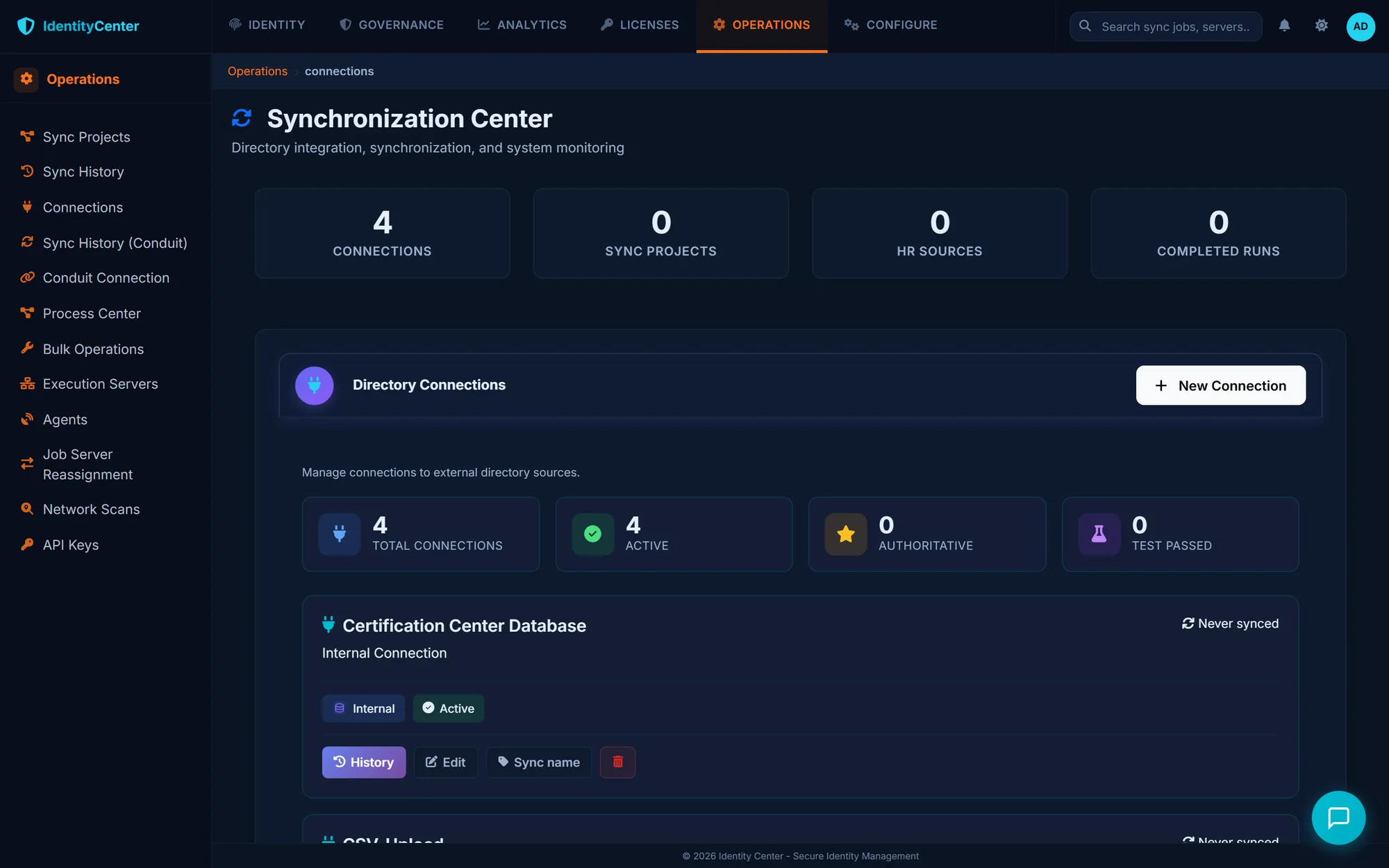Switch to the Identity tab

click(x=267, y=25)
